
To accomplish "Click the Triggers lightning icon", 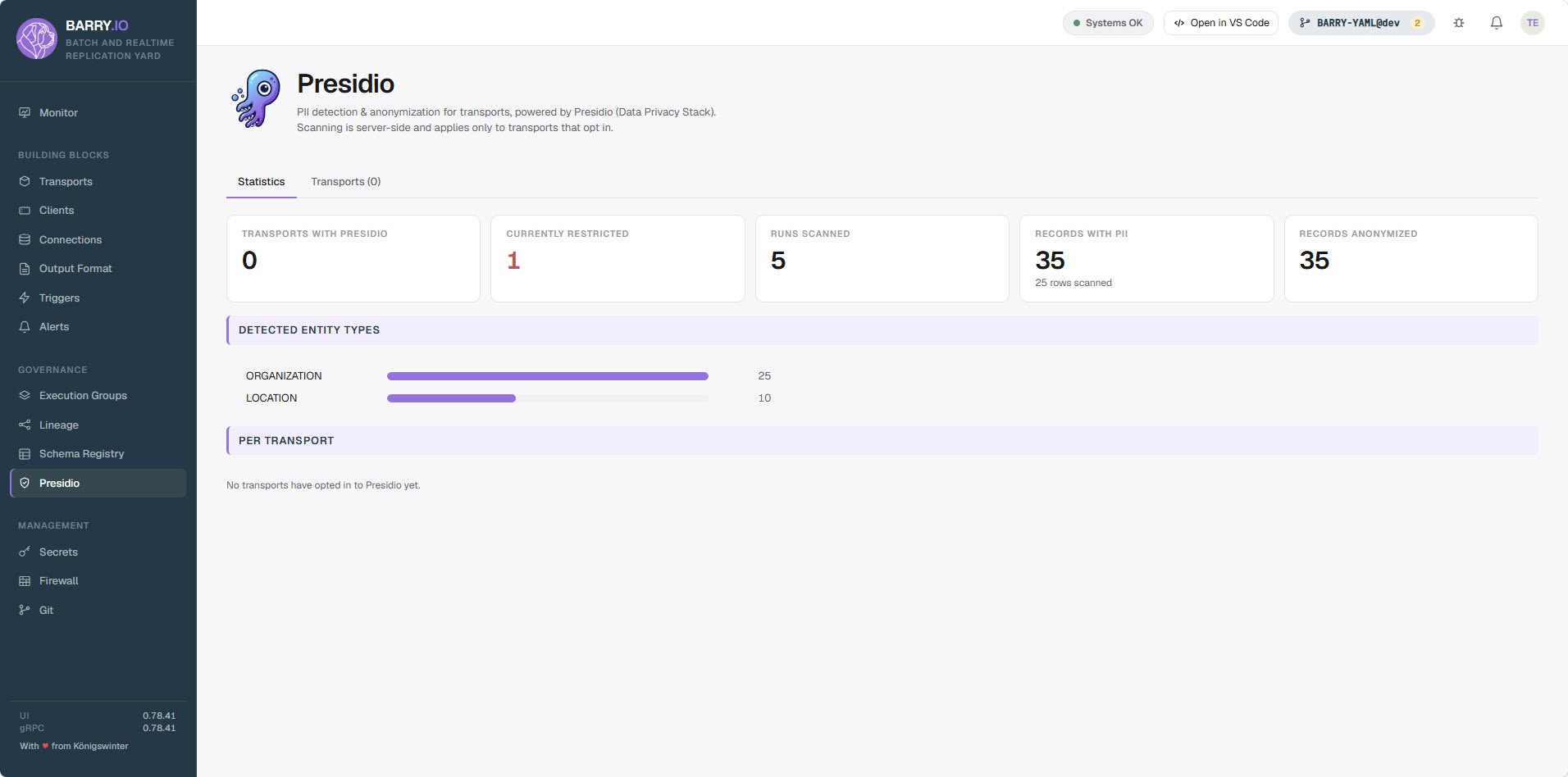I will tap(25, 298).
